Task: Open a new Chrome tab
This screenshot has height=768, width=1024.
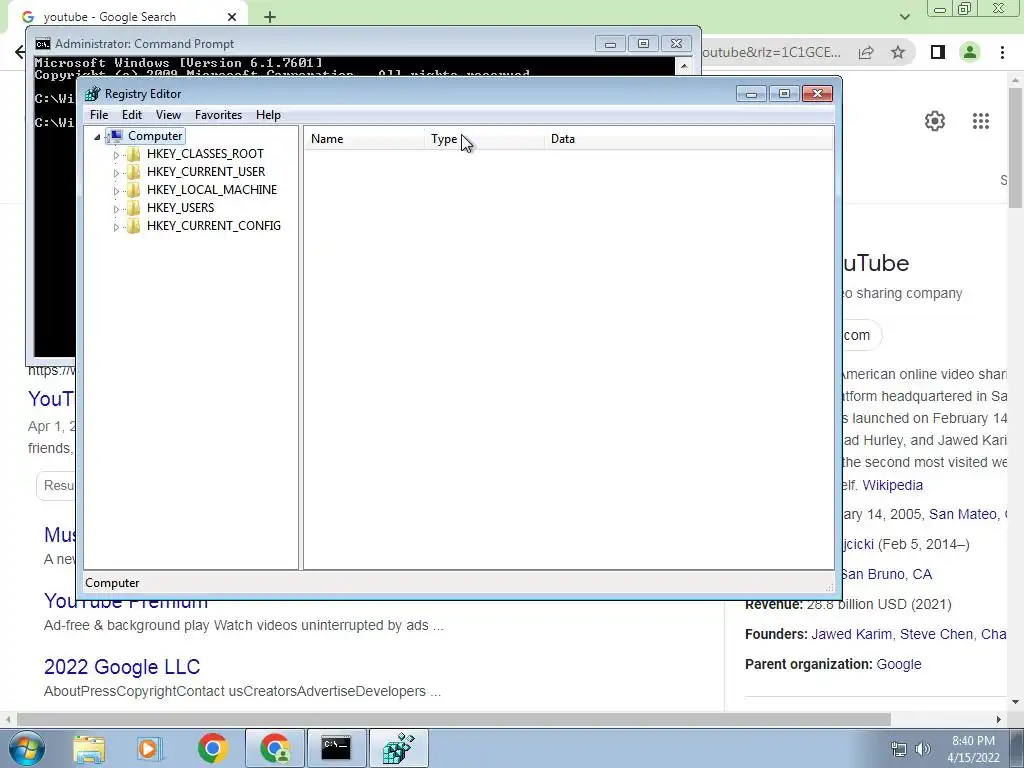Action: 270,17
